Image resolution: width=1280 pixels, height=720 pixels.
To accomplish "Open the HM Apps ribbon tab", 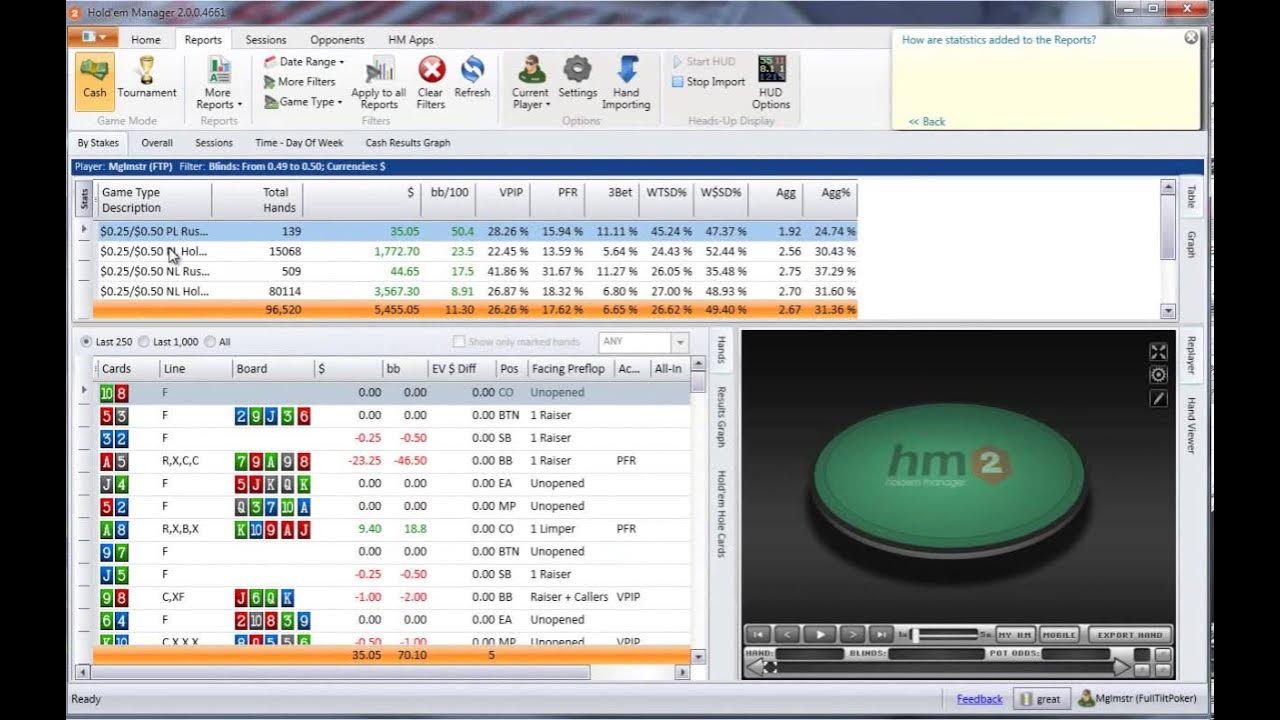I will (x=411, y=40).
